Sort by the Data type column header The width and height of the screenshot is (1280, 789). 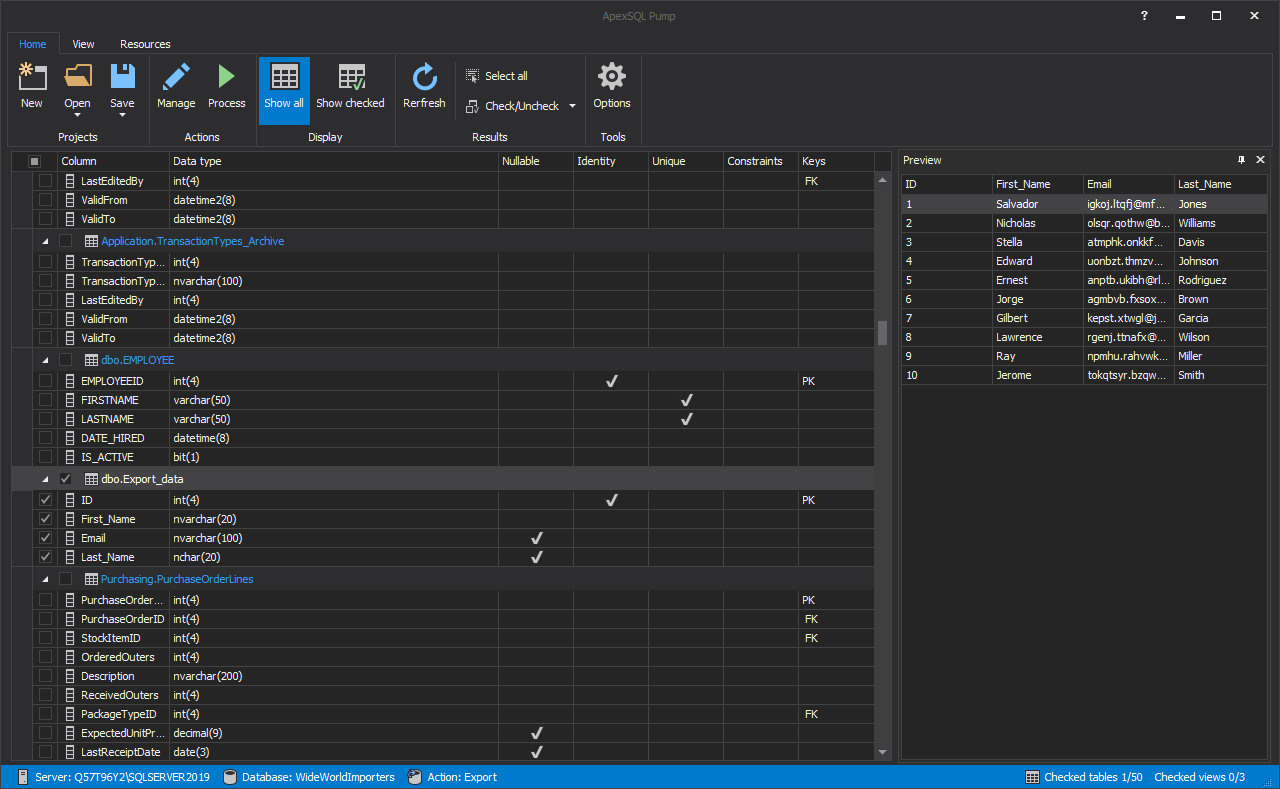click(333, 161)
